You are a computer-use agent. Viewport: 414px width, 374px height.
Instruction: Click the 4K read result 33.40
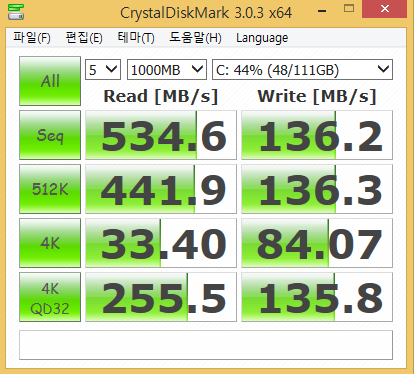(161, 243)
